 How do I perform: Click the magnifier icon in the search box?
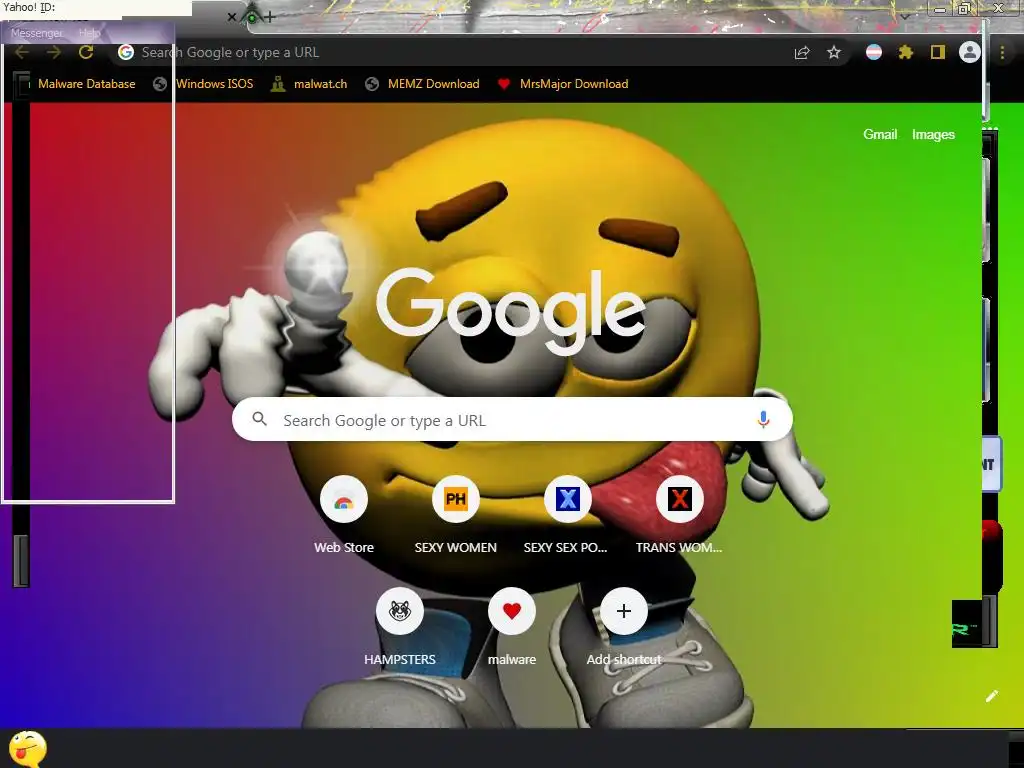[x=260, y=419]
